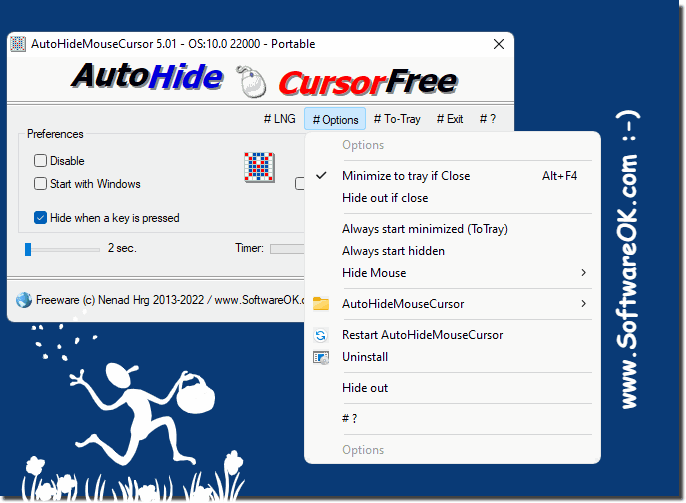Viewport: 686px width, 503px height.
Task: Choose Uninstall from the options menu
Action: point(452,357)
